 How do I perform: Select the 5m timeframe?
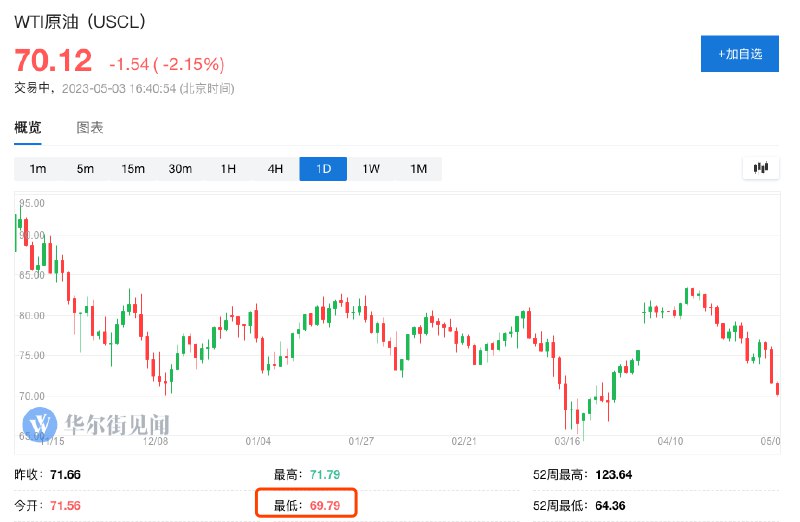coord(85,169)
